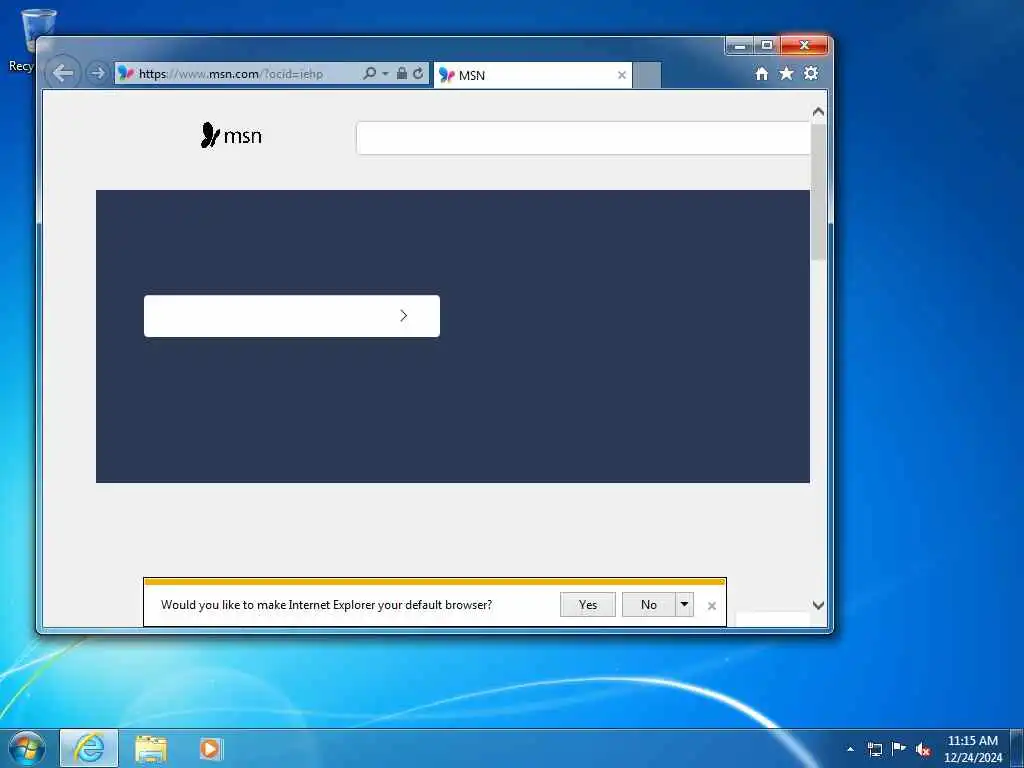Screen dimensions: 1024x768
Task: Click the muted volume tray icon
Action: click(923, 749)
